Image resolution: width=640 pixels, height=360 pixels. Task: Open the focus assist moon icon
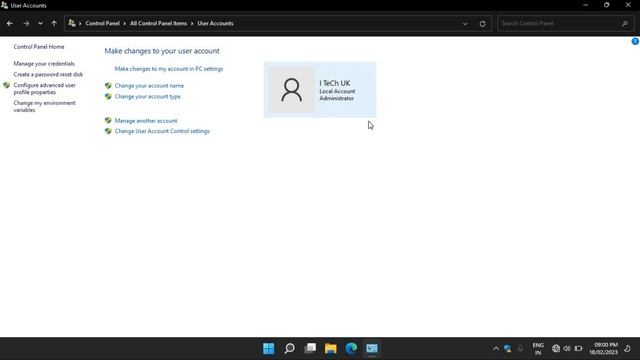click(627, 349)
